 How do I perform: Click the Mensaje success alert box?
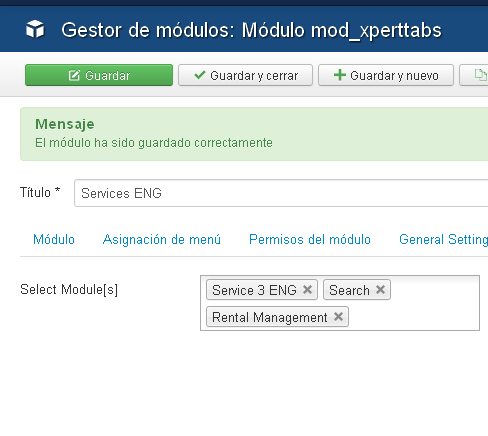tap(254, 134)
